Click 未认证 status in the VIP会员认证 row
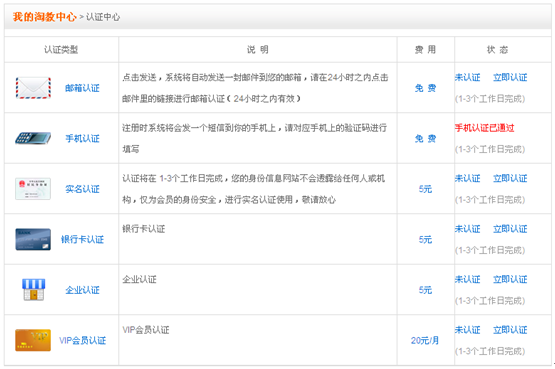555x369 pixels. (x=468, y=330)
